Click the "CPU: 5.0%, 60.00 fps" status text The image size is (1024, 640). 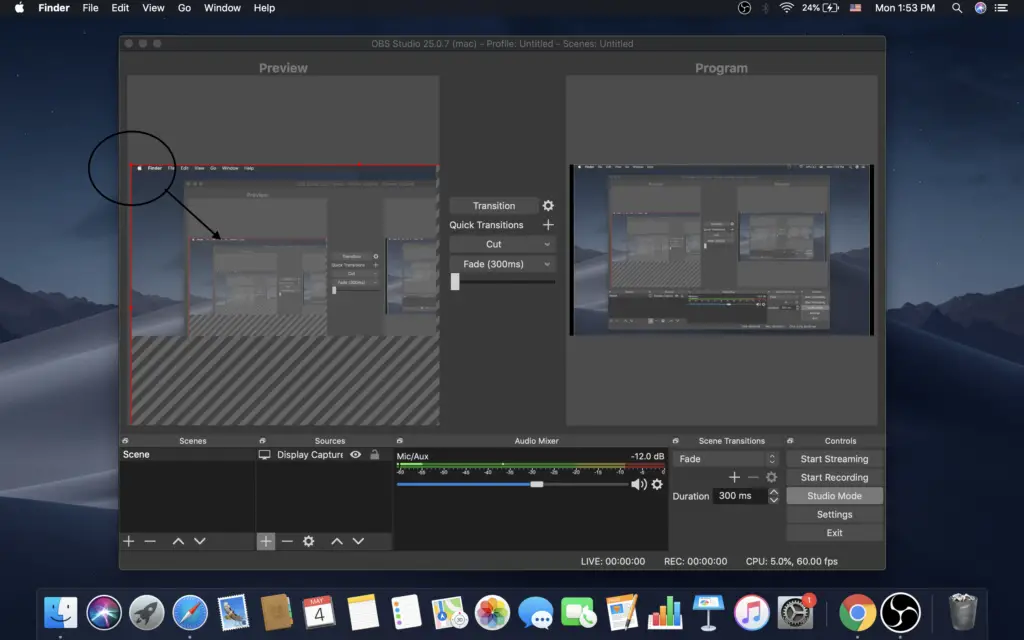pos(792,562)
